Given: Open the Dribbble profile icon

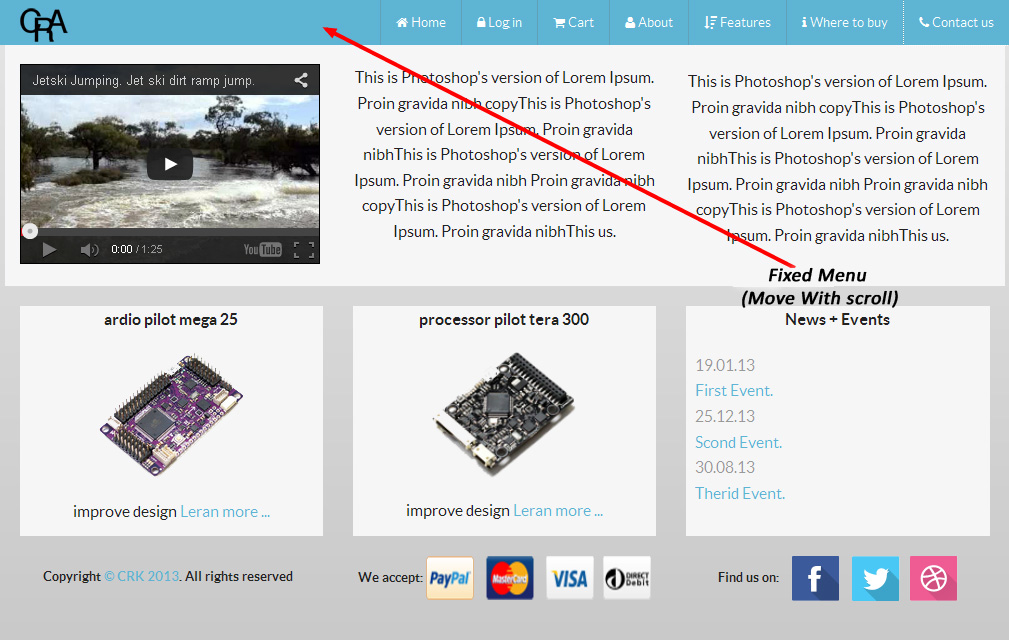Looking at the screenshot, I should tap(934, 578).
